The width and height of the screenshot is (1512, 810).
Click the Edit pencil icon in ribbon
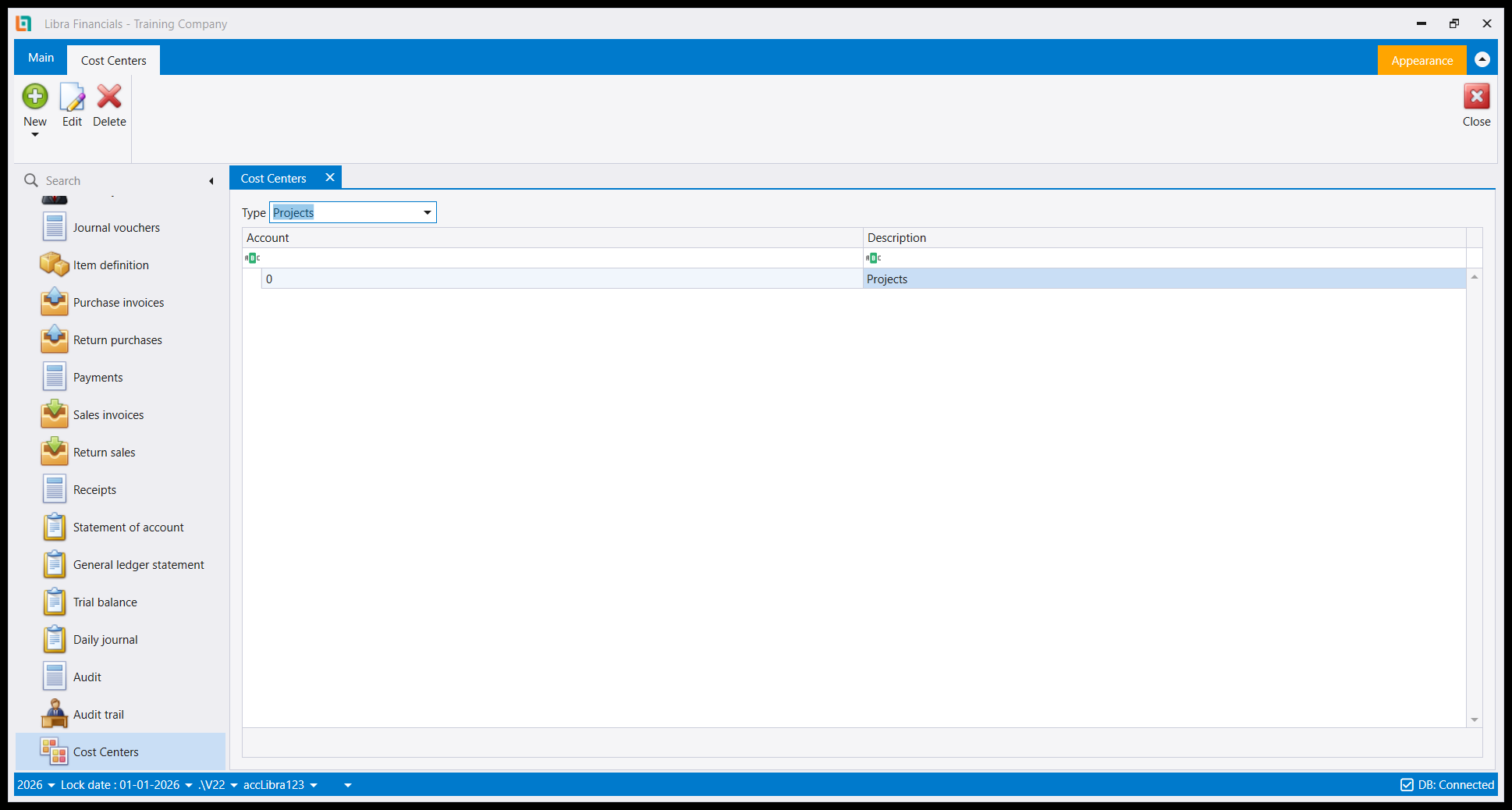pyautogui.click(x=73, y=97)
